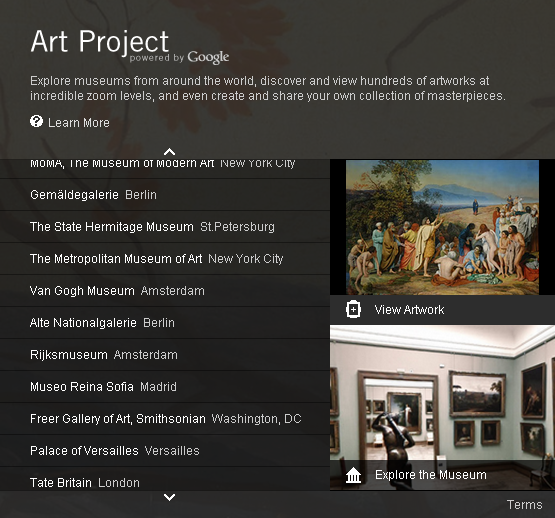The height and width of the screenshot is (518, 555).
Task: Select Alte Nationalgalerie Berlin
Action: coord(165,323)
